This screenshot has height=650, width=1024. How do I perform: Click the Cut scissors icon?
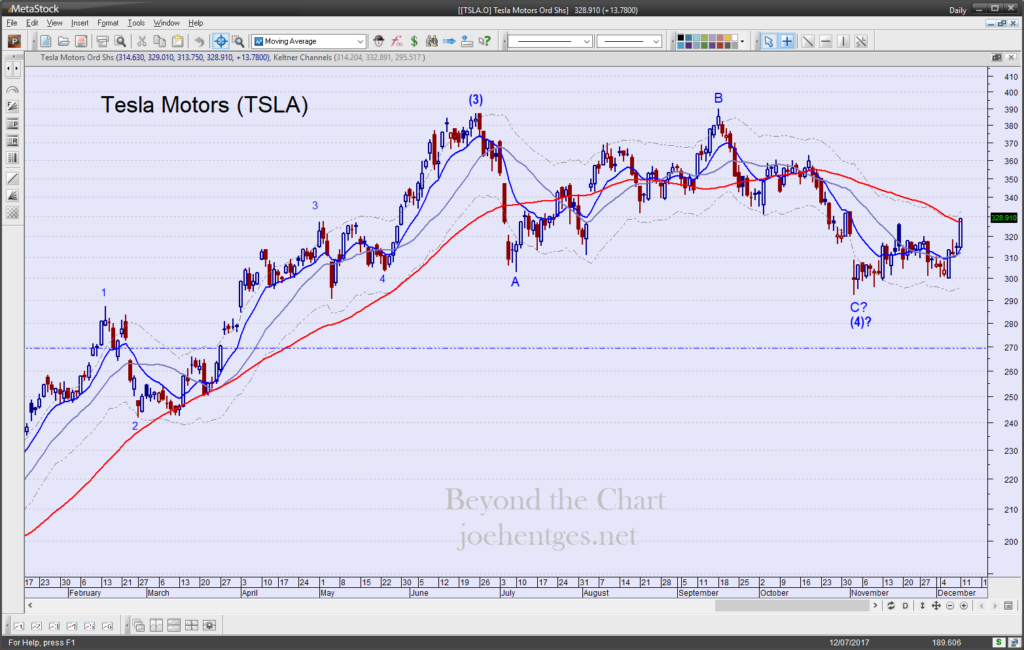tap(141, 41)
